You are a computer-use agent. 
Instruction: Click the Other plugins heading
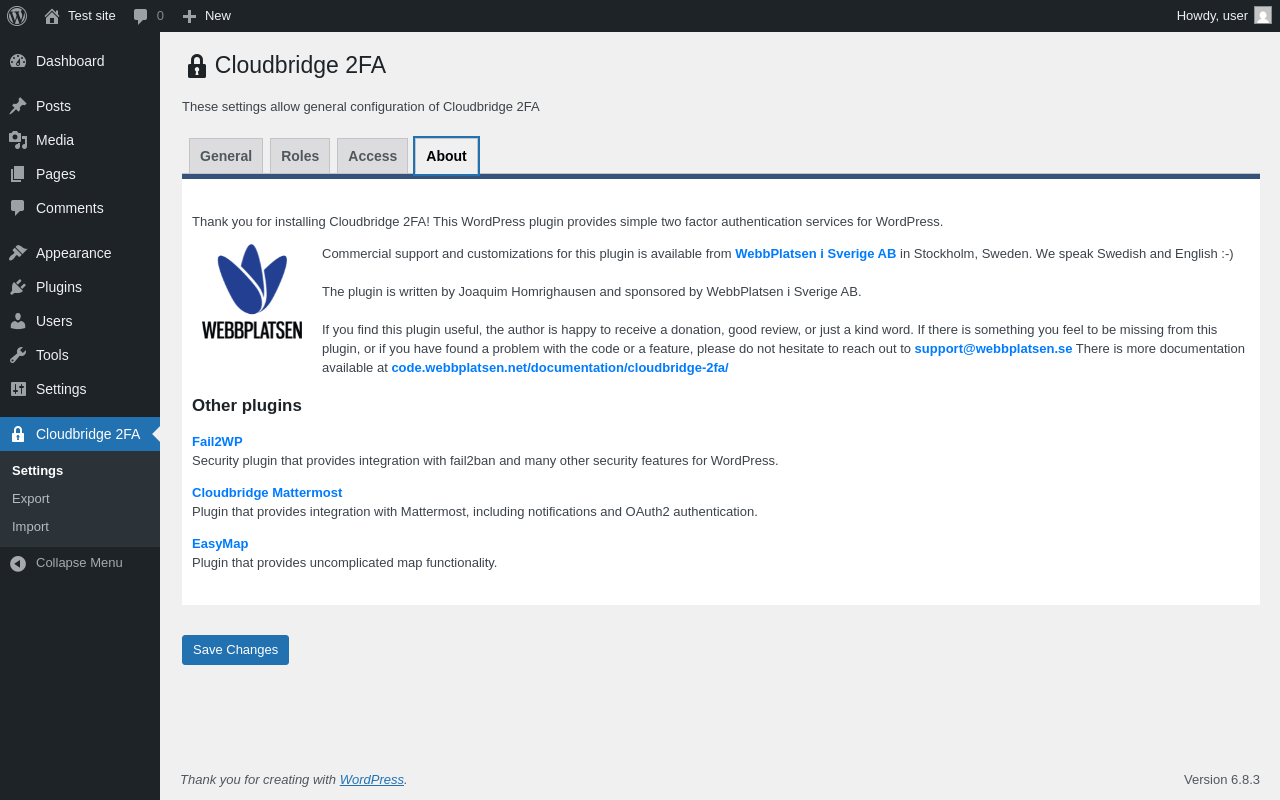[247, 406]
